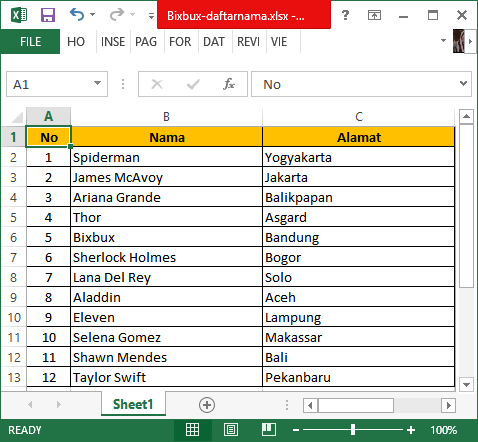Select row 1 header
The image size is (478, 442).
[x=13, y=137]
